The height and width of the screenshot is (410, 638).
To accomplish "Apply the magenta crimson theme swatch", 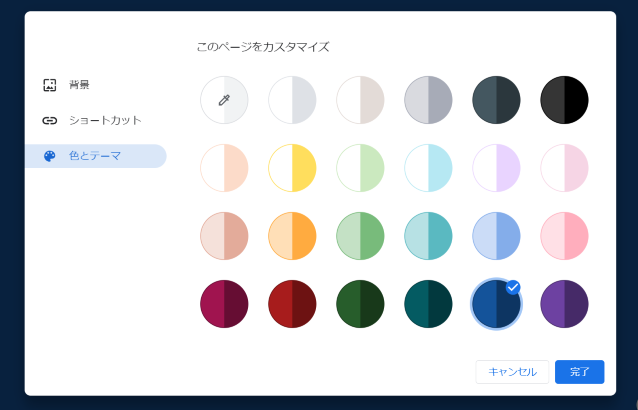I will 224,304.
